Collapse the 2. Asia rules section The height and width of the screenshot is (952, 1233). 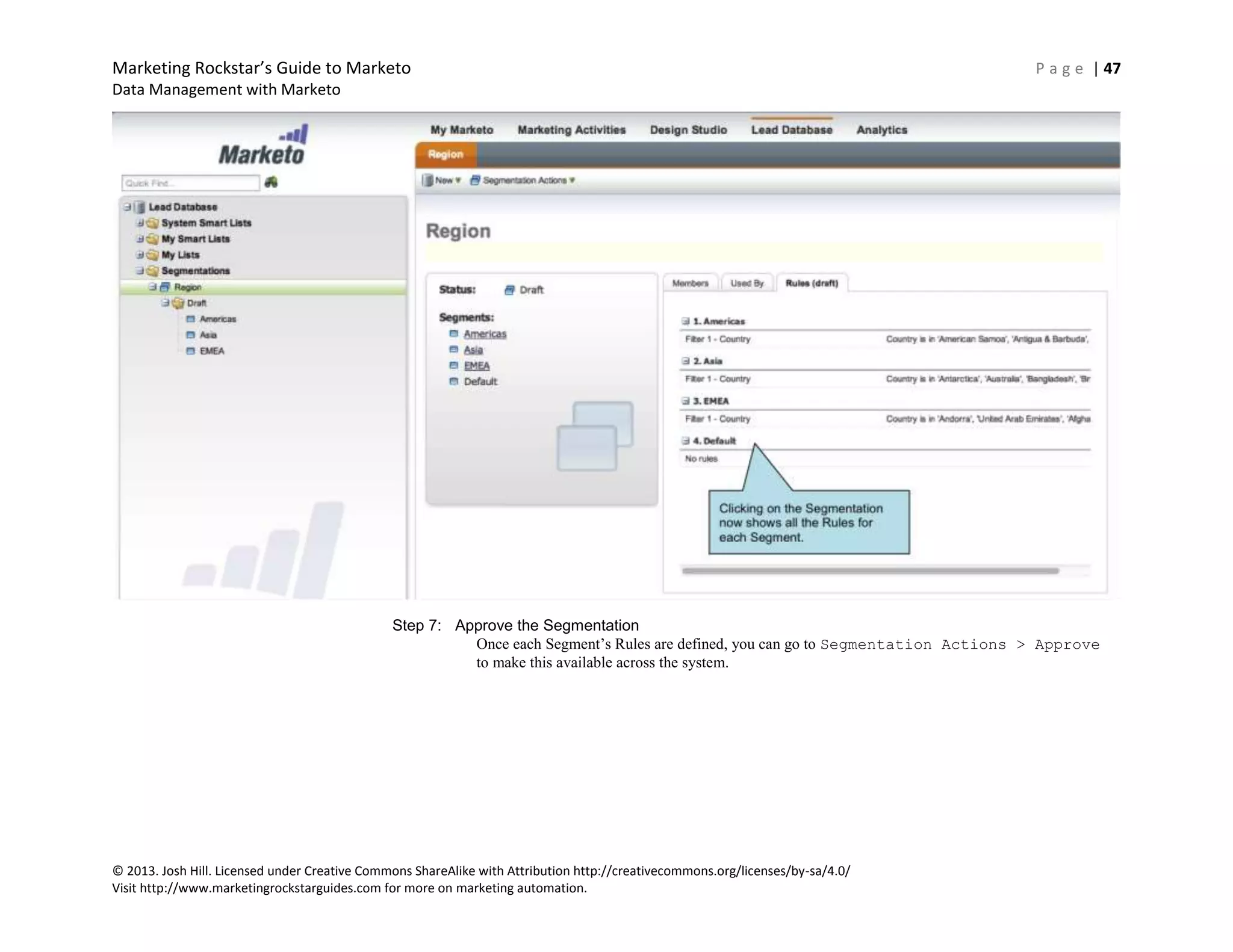pos(685,361)
